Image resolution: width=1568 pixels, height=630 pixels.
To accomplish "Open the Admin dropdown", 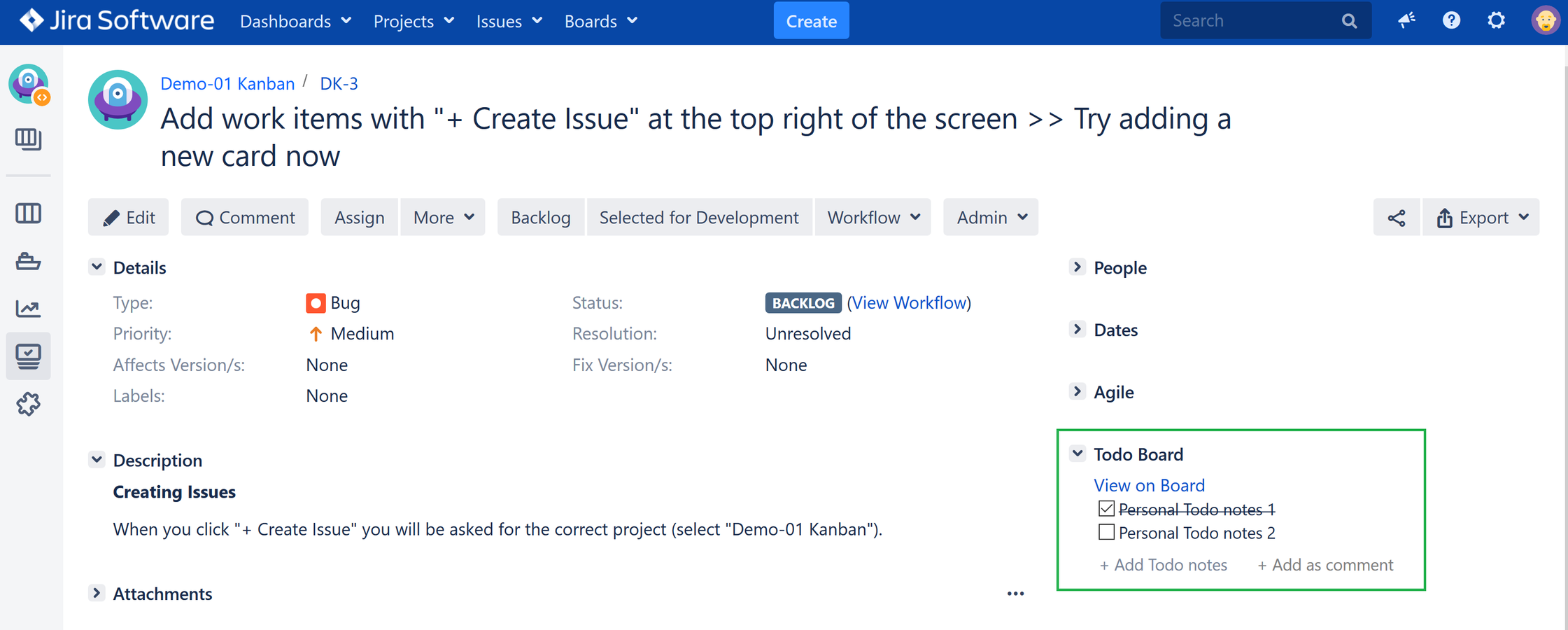I will coord(991,218).
